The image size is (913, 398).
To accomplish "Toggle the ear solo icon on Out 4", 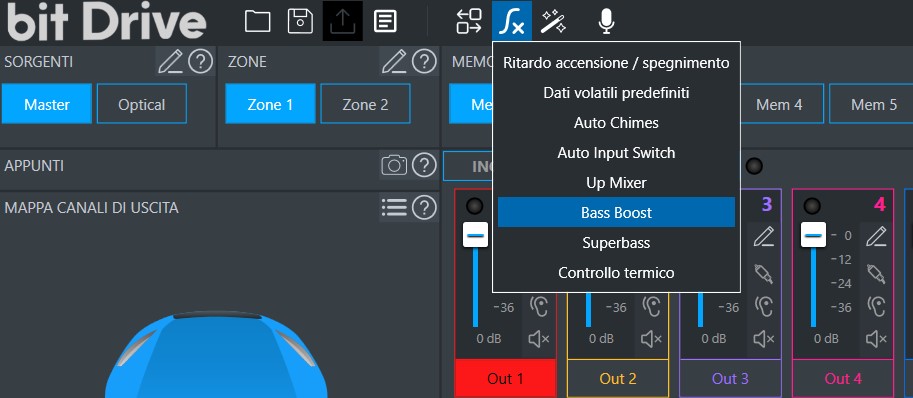I will (877, 306).
